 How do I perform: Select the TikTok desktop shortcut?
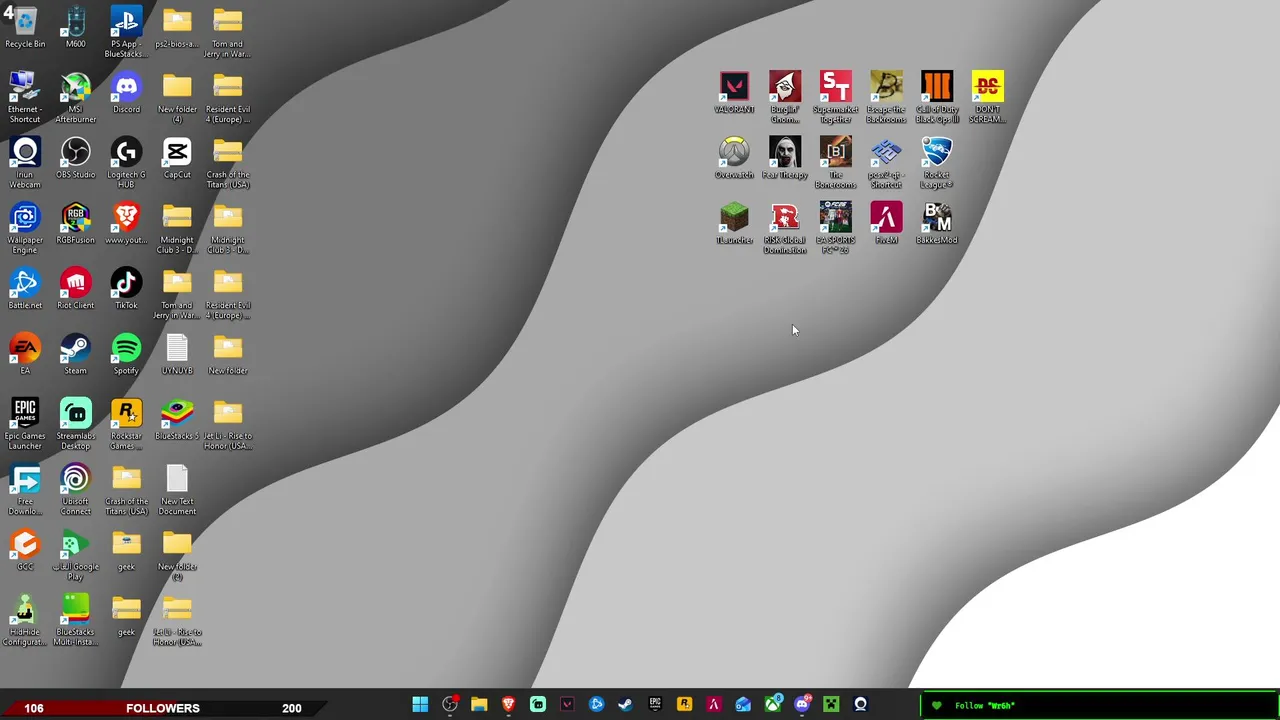coord(126,289)
